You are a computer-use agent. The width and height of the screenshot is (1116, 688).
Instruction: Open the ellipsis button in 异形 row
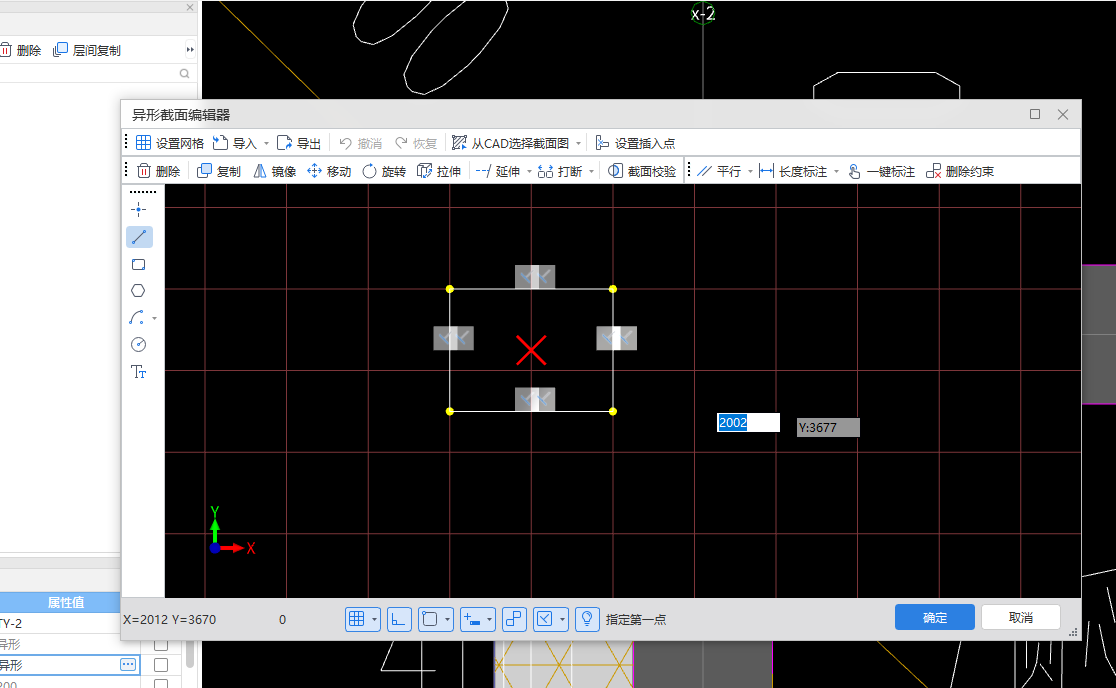(x=128, y=665)
